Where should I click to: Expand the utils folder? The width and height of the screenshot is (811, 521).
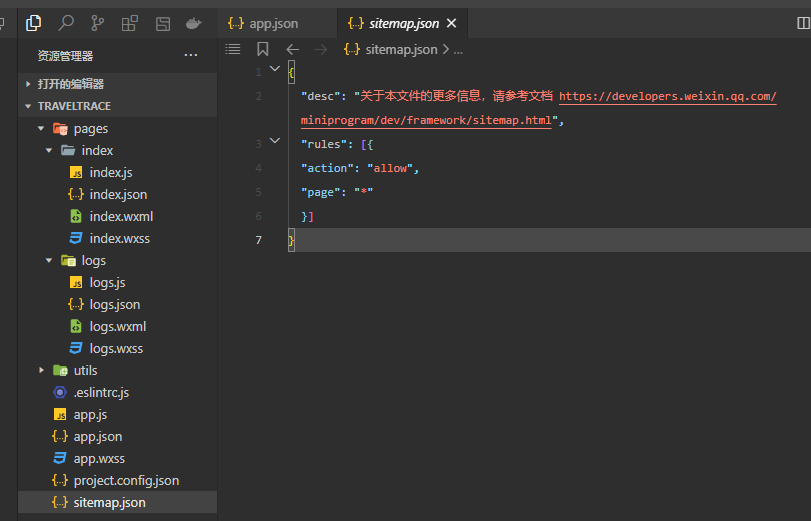click(x=117, y=370)
